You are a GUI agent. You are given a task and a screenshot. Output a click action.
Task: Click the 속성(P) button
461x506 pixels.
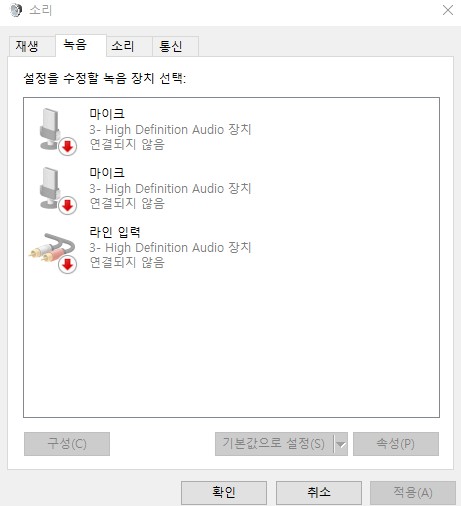coord(396,444)
